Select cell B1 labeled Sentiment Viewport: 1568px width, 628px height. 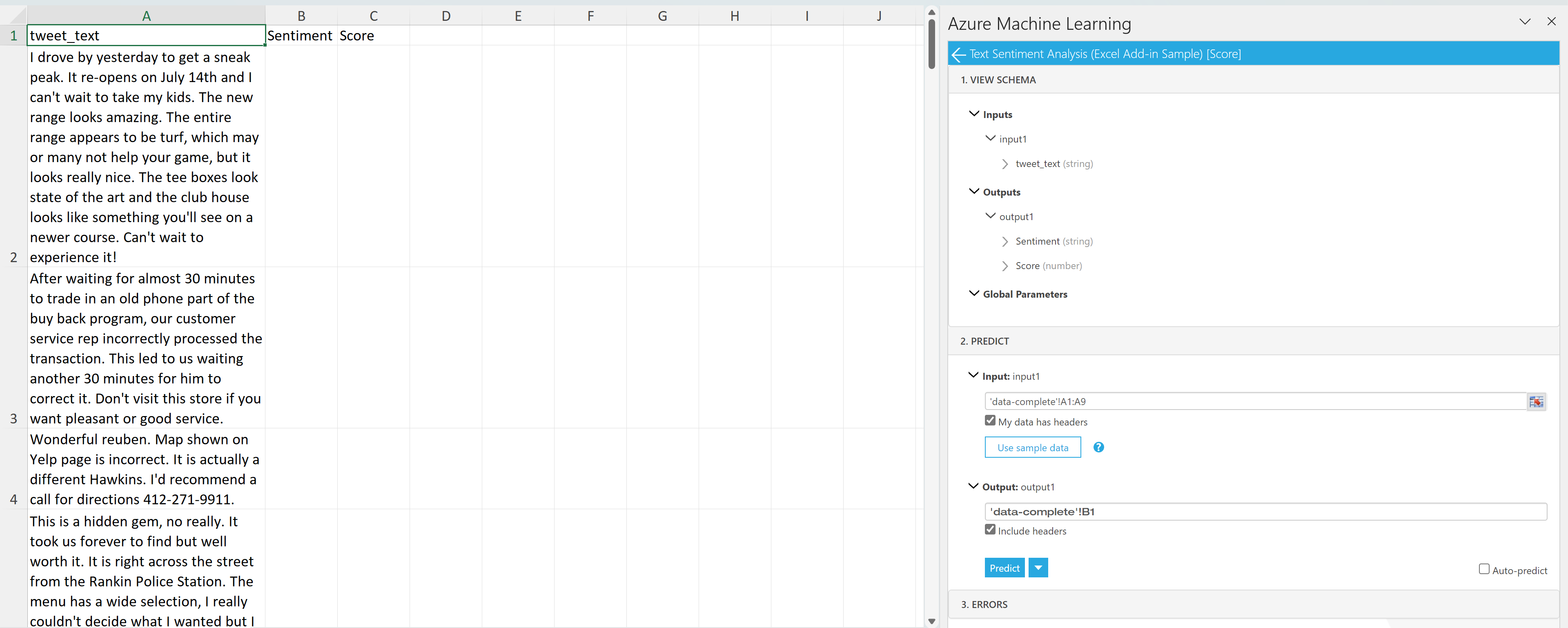[301, 35]
